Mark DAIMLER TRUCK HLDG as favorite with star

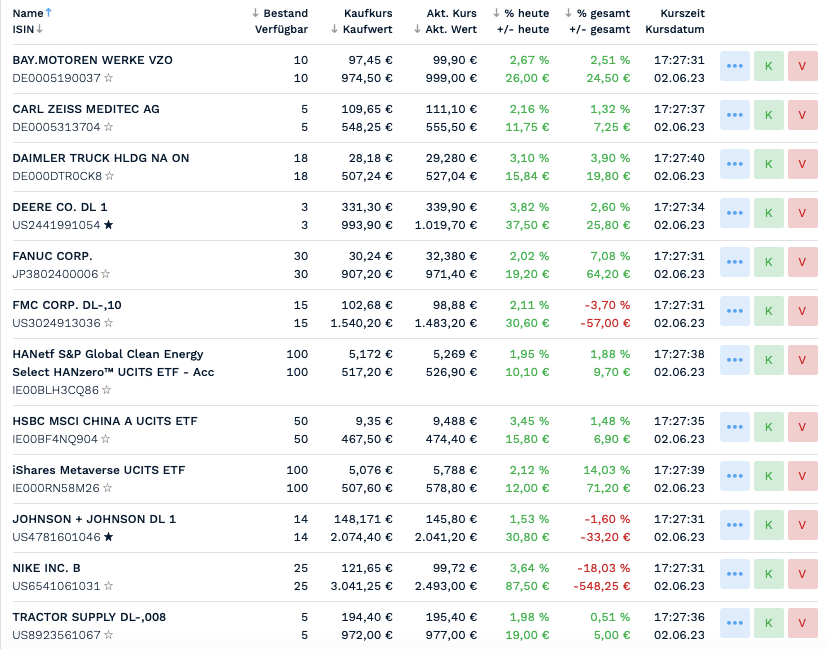(109, 176)
